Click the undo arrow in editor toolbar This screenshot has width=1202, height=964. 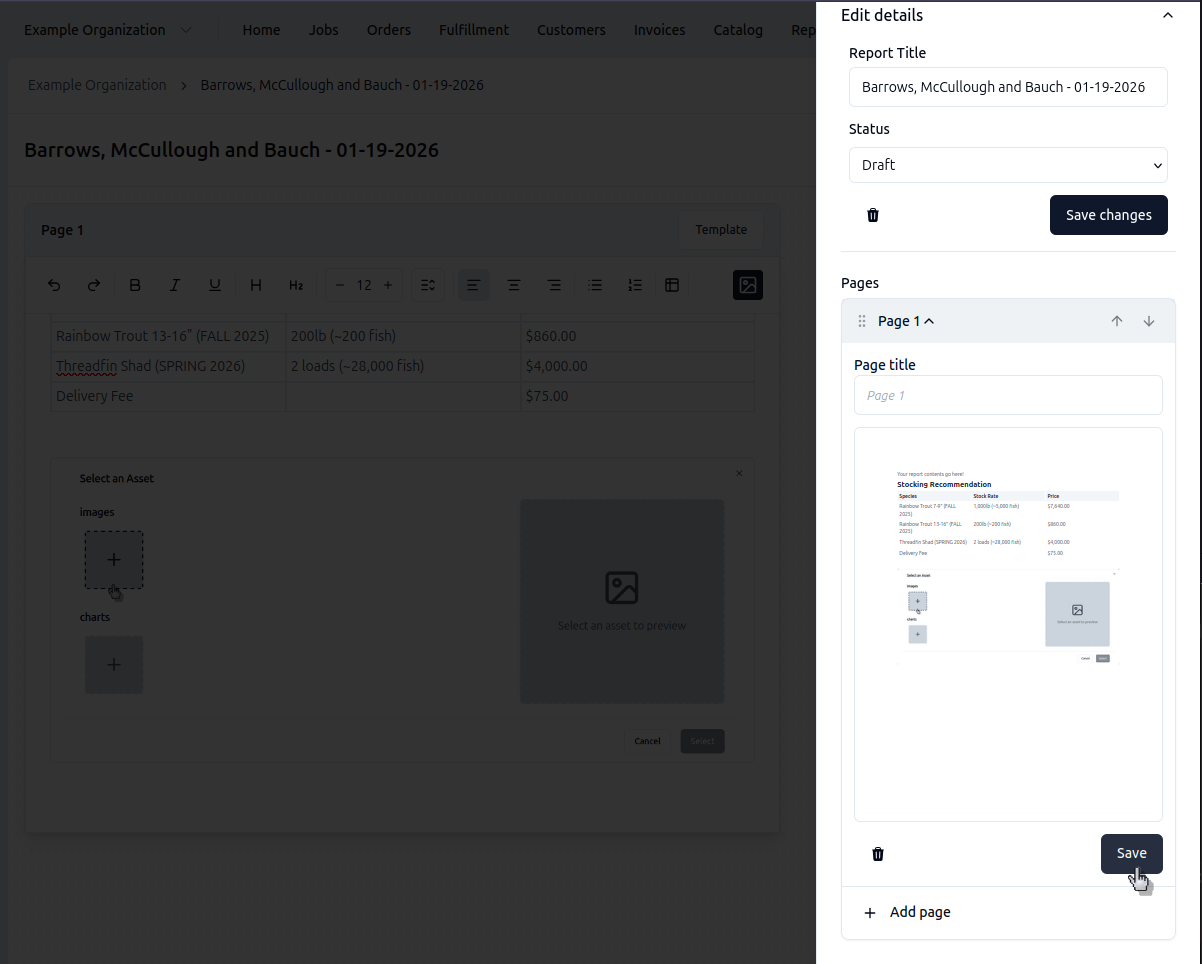pyautogui.click(x=55, y=285)
